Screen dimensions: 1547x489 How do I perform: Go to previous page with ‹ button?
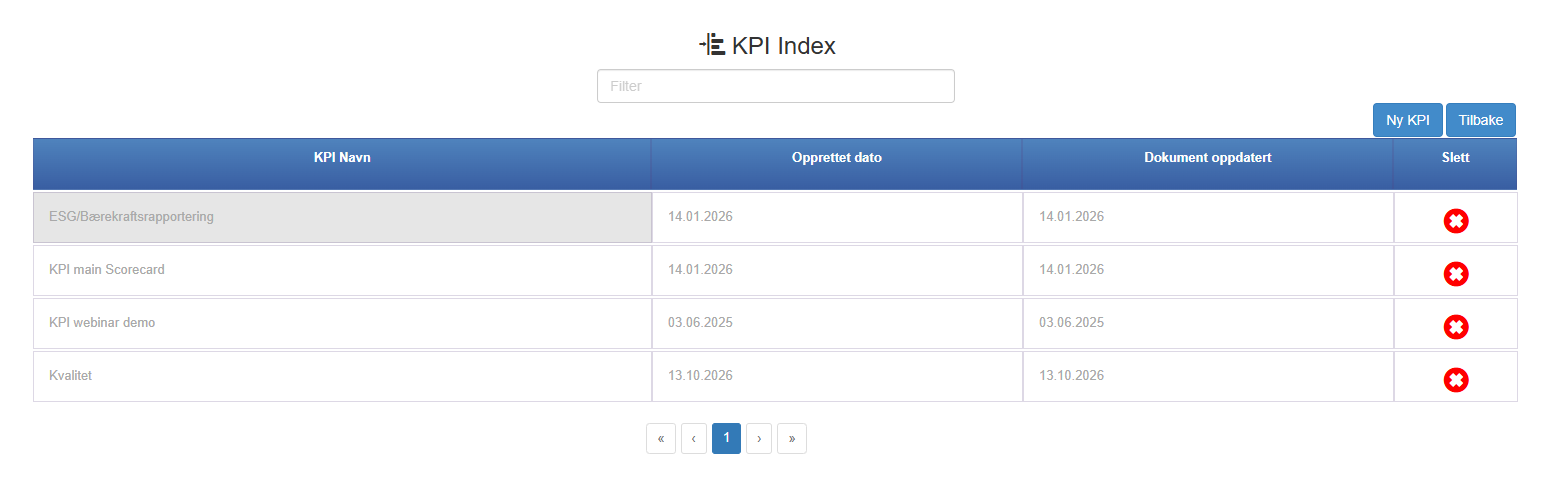(694, 438)
